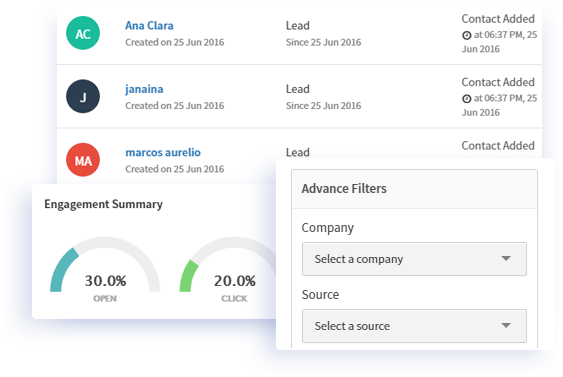Click the 30.0% open rate gauge

[105, 264]
